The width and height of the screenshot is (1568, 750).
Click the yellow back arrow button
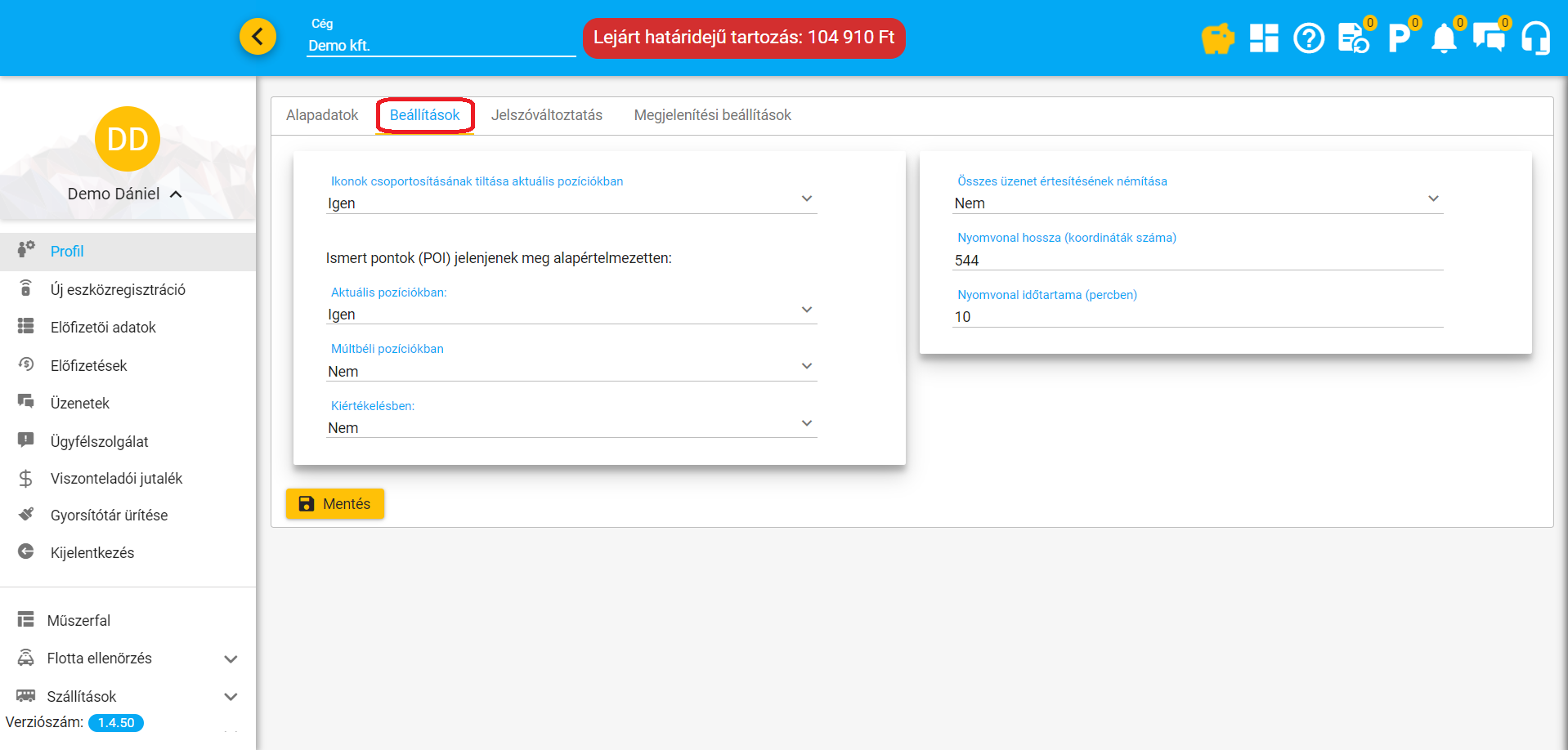258,37
